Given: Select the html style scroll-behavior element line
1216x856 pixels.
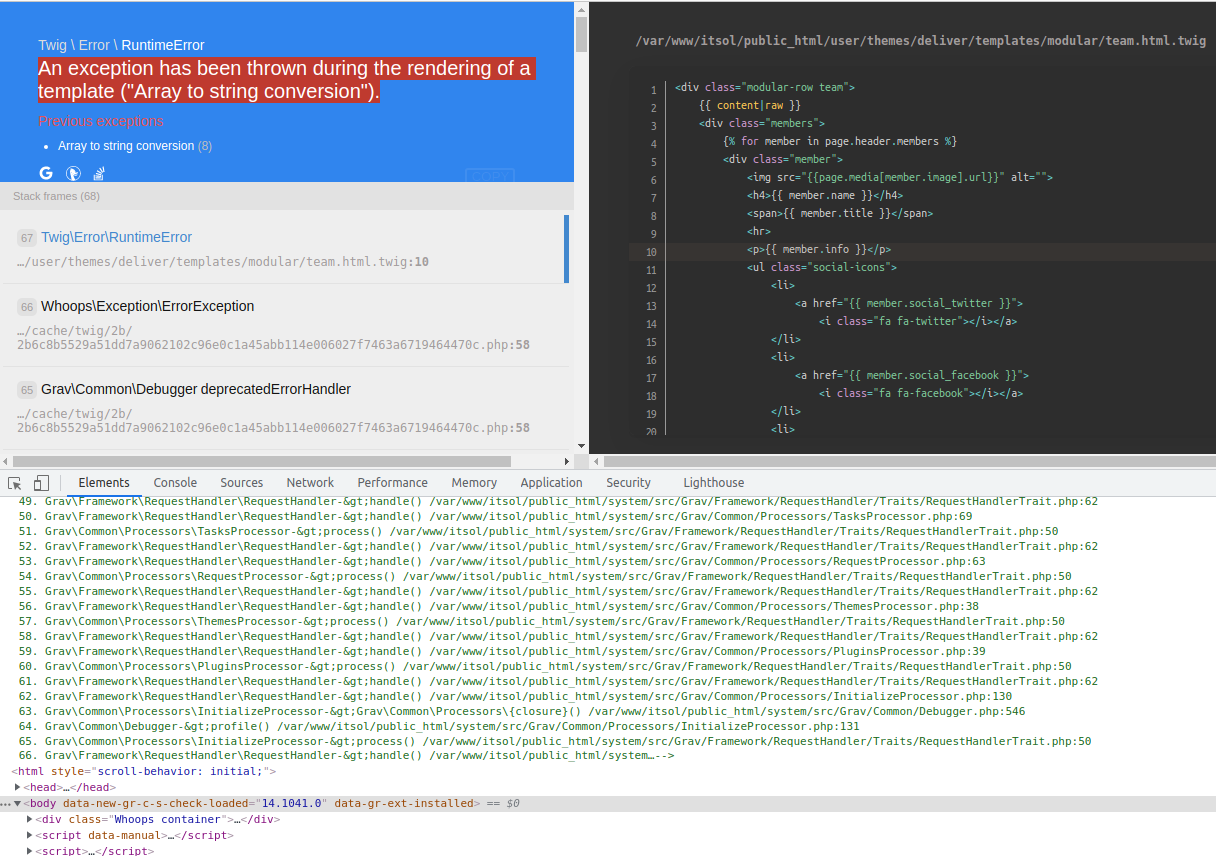Looking at the screenshot, I should click(x=143, y=772).
